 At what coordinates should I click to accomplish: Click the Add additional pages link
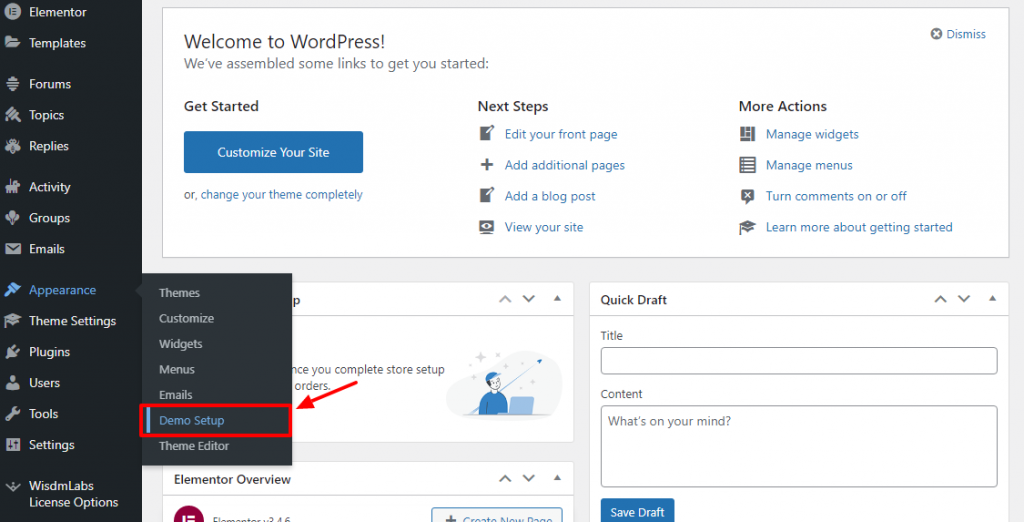tap(565, 165)
